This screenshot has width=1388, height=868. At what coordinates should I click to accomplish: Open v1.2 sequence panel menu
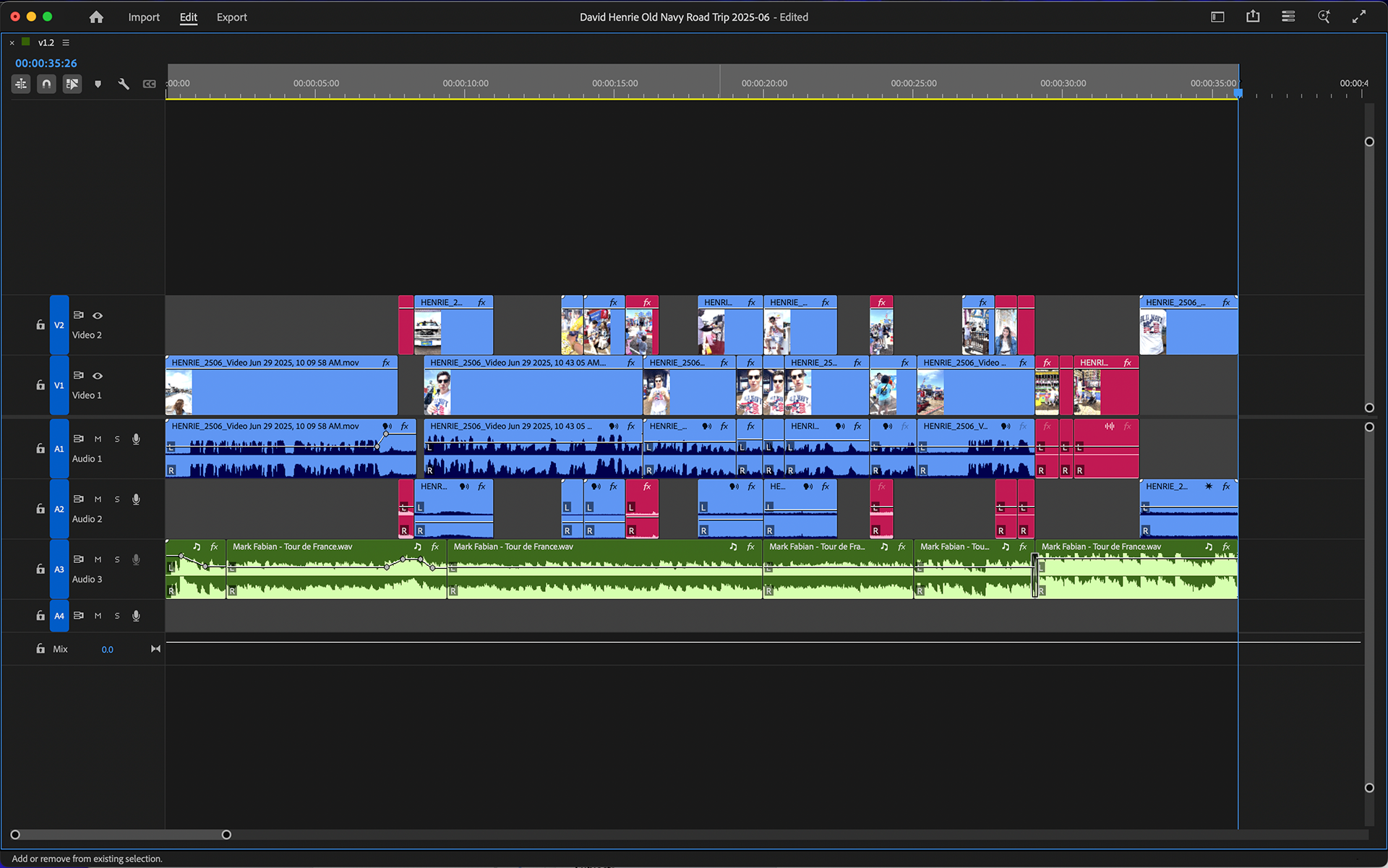[66, 43]
